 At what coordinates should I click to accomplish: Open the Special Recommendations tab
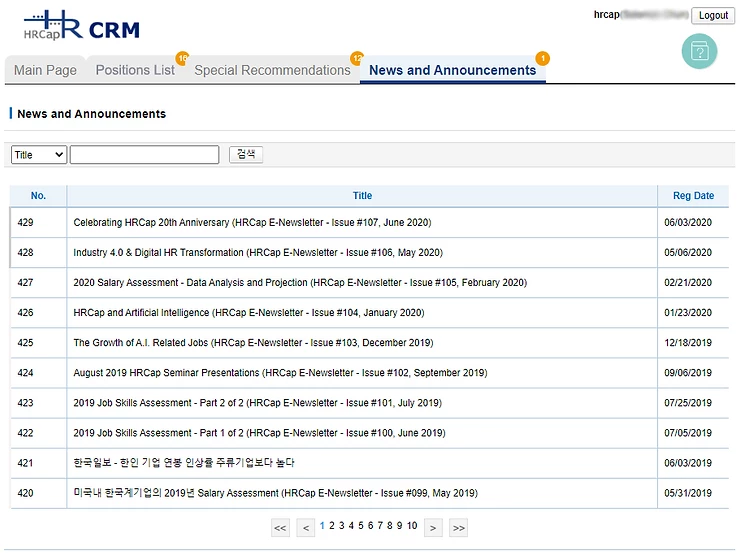tap(272, 70)
